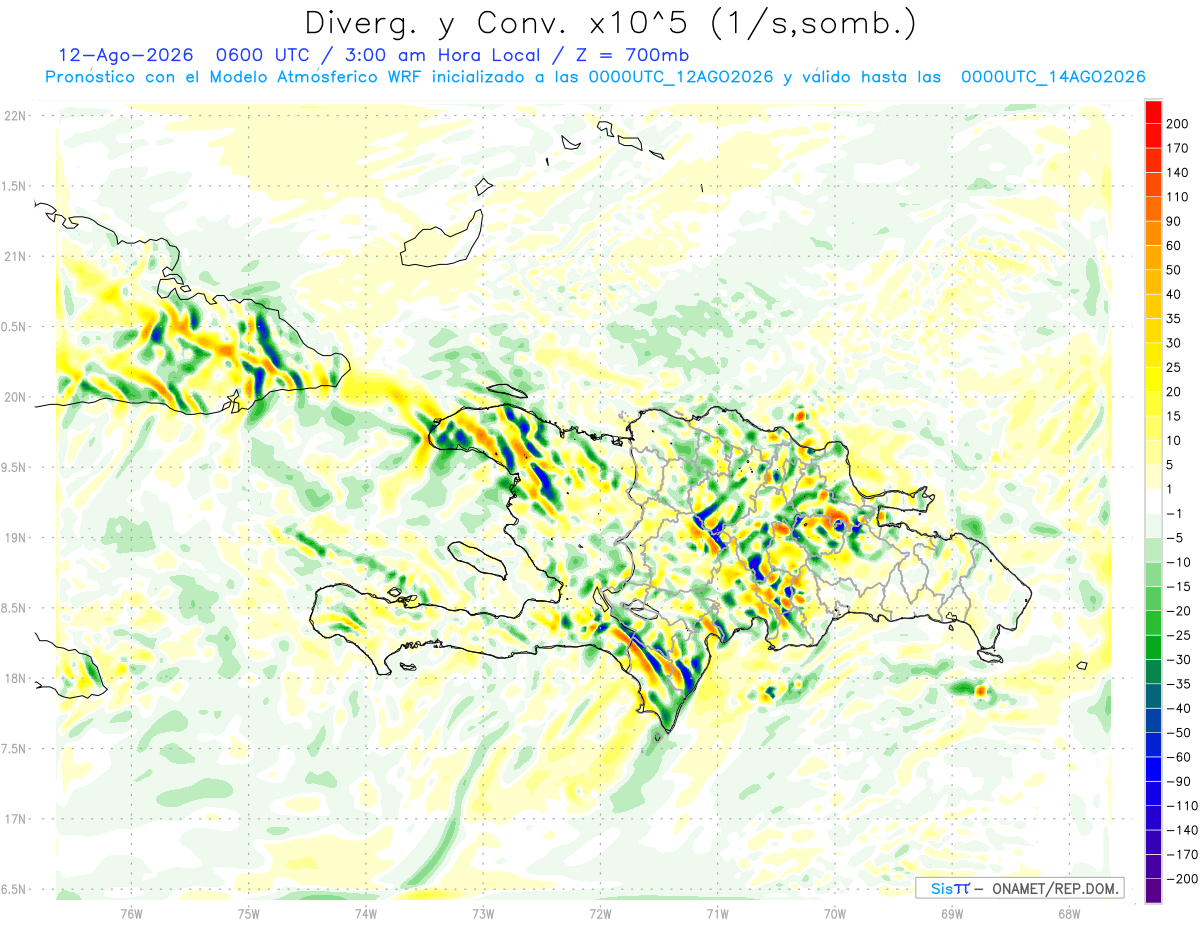
Task: Click the '71W' longitude label
Action: pos(717,913)
